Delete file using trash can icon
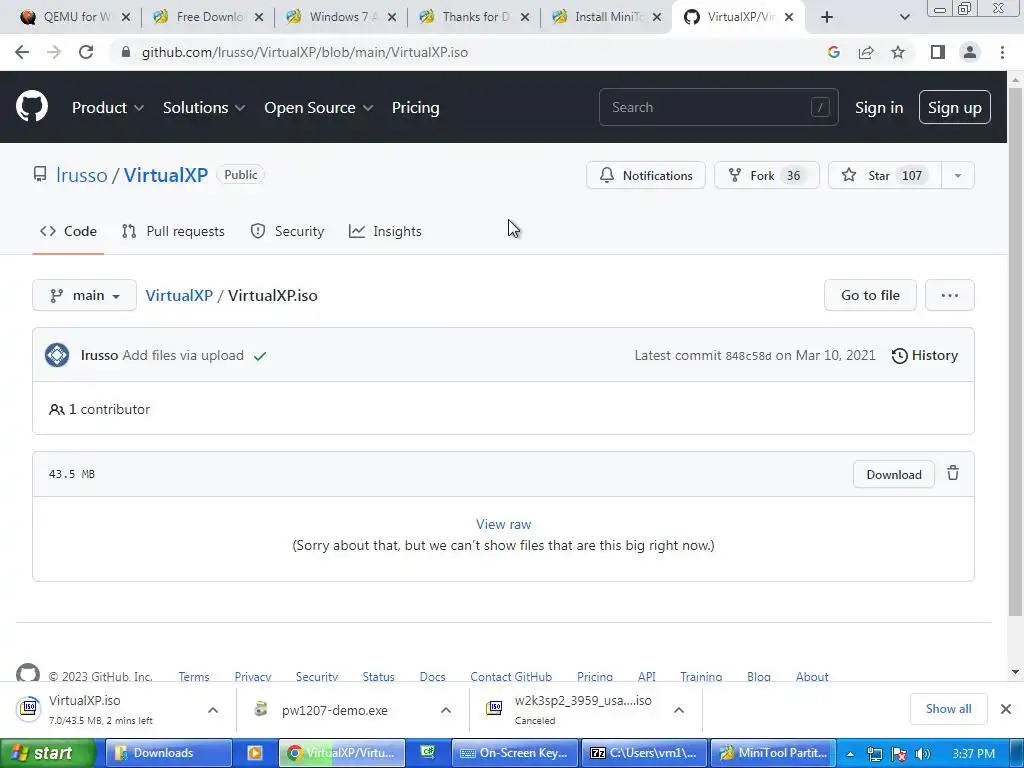This screenshot has height=768, width=1024. (x=953, y=473)
